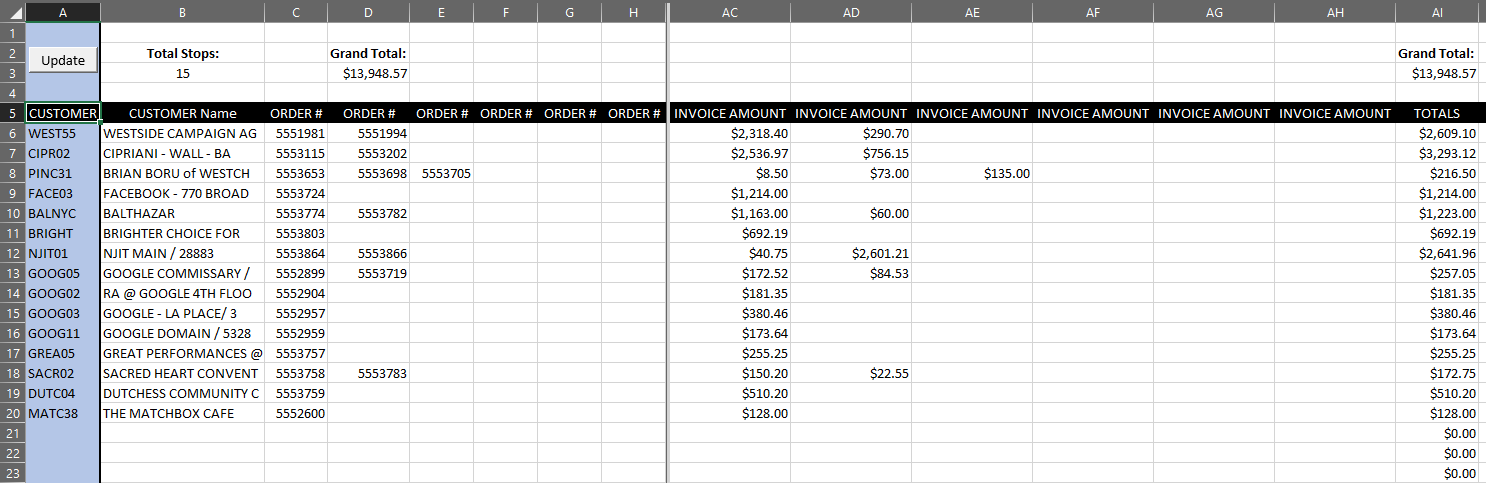The image size is (1486, 483).
Task: Click BRIGHTER CHOICE FOR cell
Action: coord(182,233)
